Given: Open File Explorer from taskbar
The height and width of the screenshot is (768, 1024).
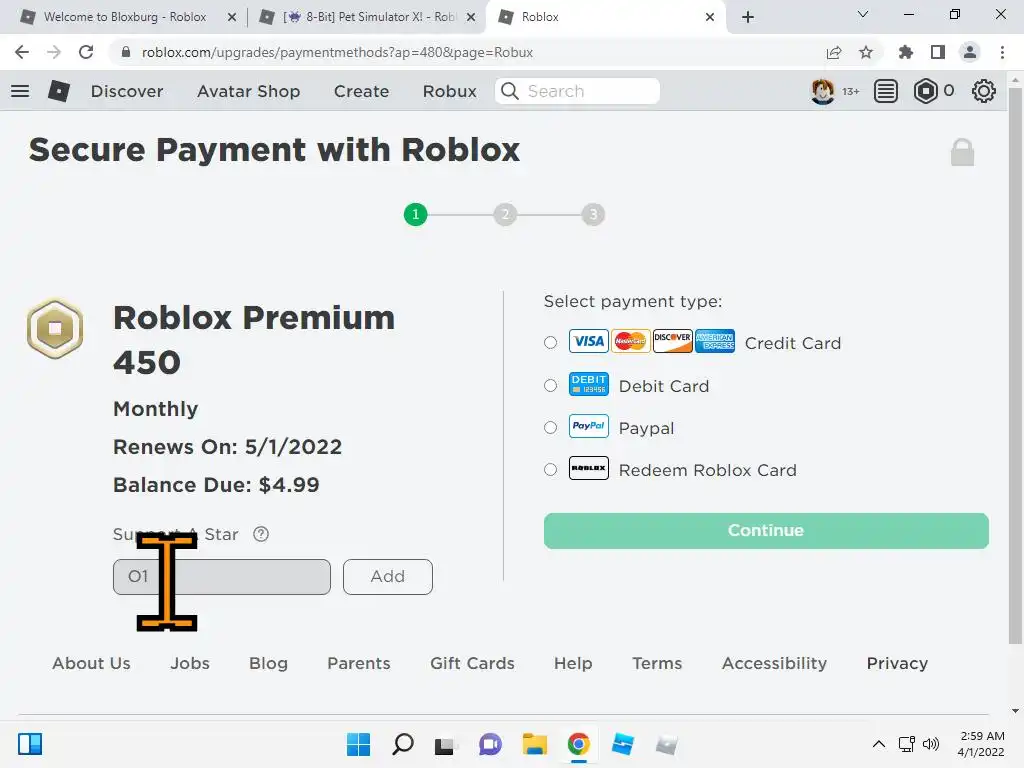Looking at the screenshot, I should (534, 744).
